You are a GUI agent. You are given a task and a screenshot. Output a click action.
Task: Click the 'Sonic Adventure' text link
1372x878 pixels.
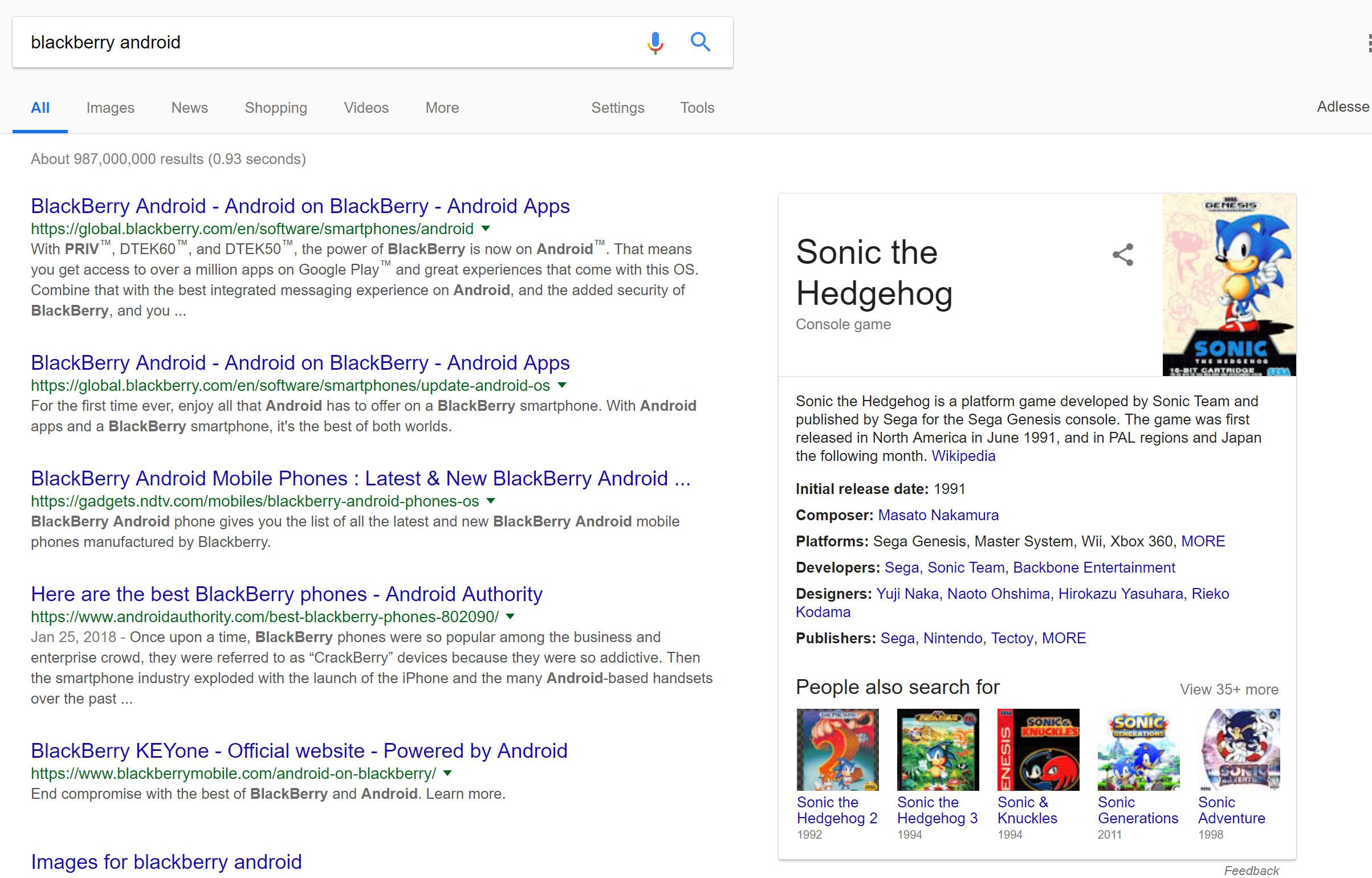1231,810
